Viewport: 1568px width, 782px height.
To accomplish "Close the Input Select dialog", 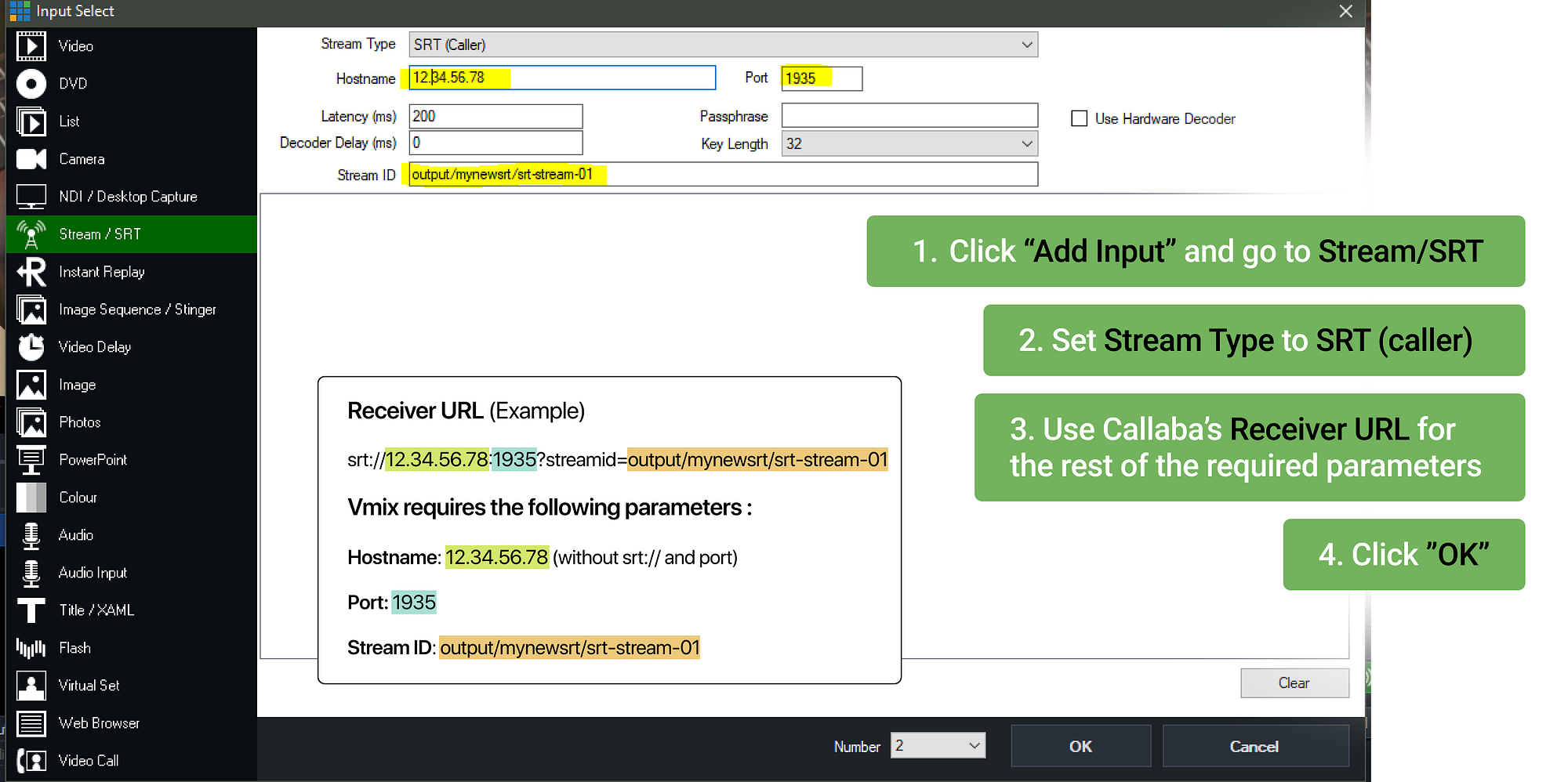I will (1345, 11).
